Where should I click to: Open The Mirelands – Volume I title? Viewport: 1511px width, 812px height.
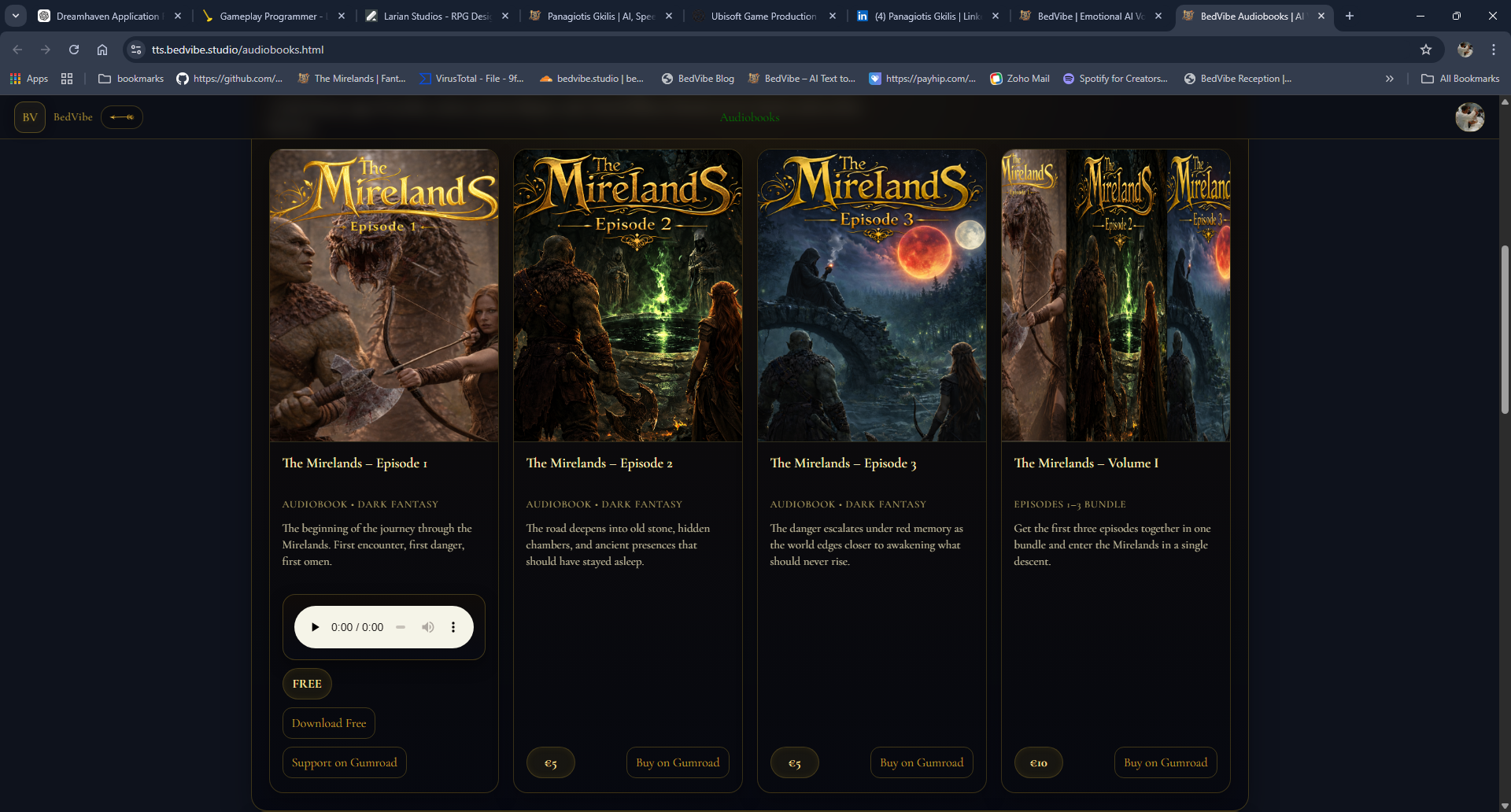pos(1086,463)
